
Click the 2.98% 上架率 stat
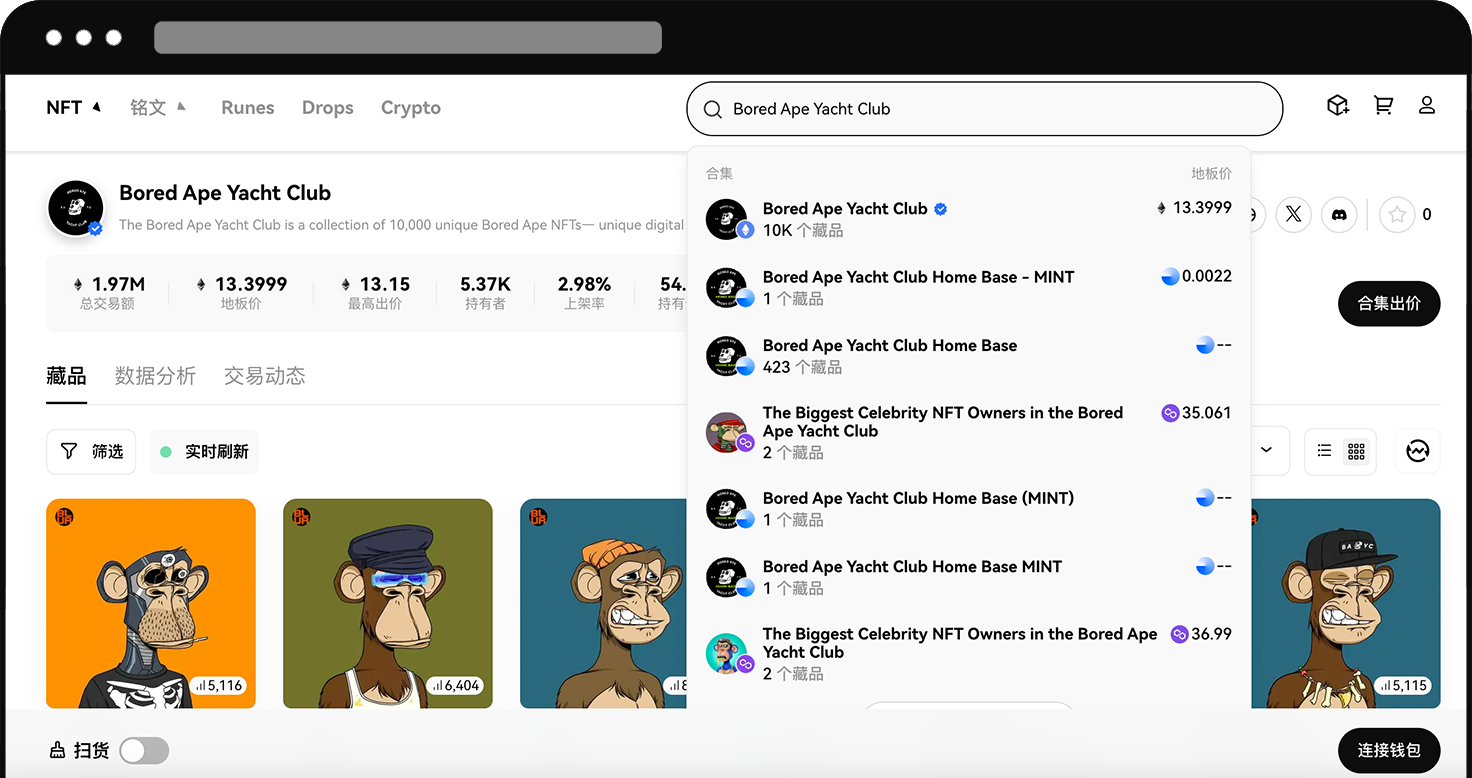tap(584, 293)
